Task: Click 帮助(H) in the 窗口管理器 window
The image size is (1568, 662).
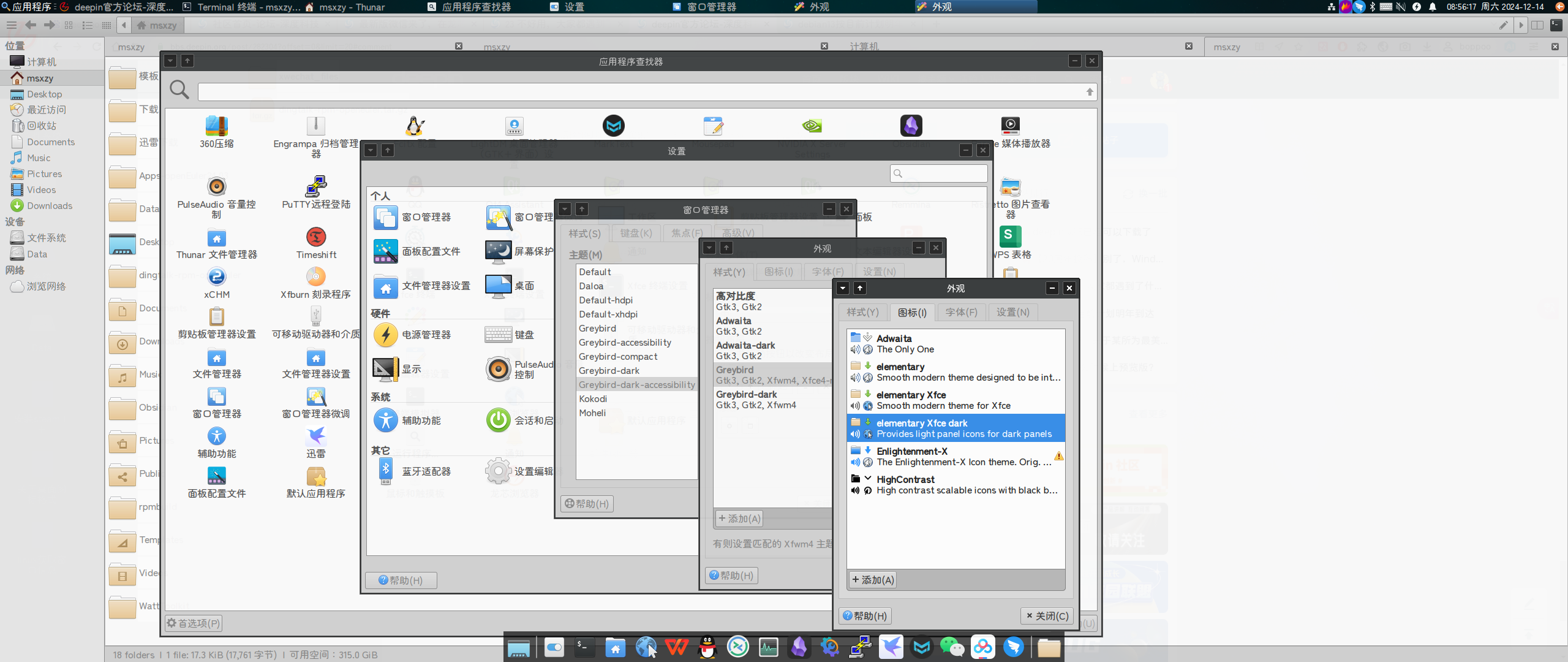Action: click(587, 504)
